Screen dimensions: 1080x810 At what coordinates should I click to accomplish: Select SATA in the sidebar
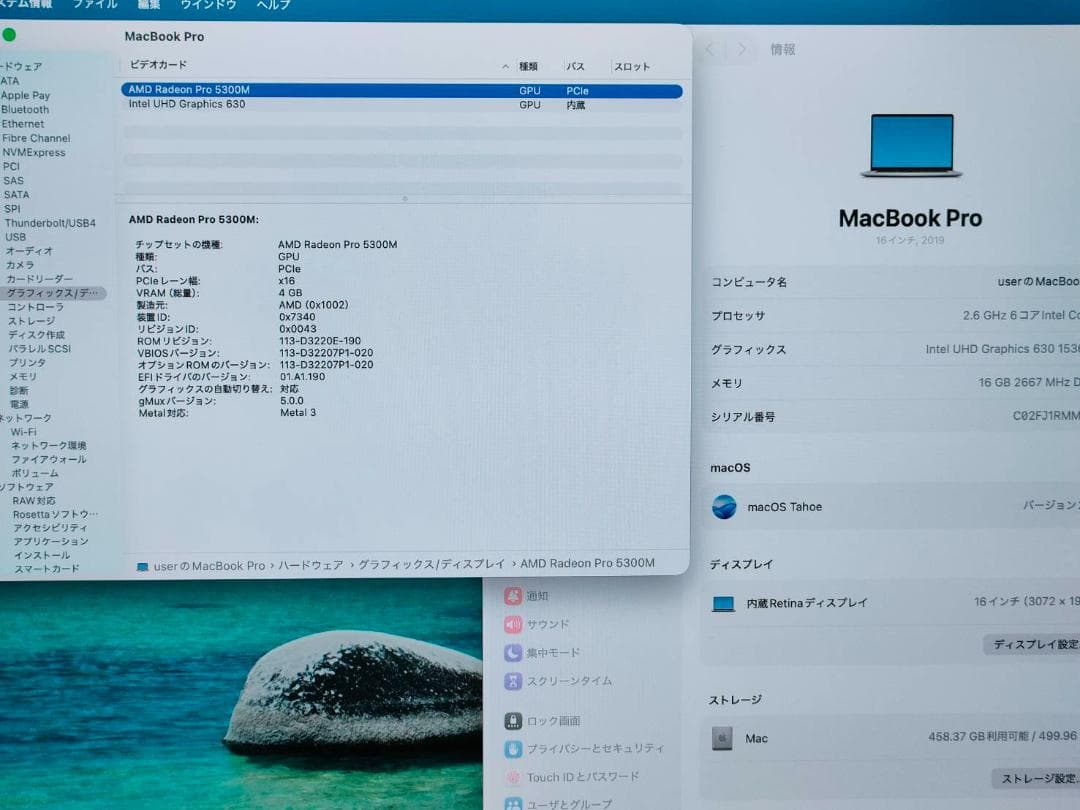[17, 194]
